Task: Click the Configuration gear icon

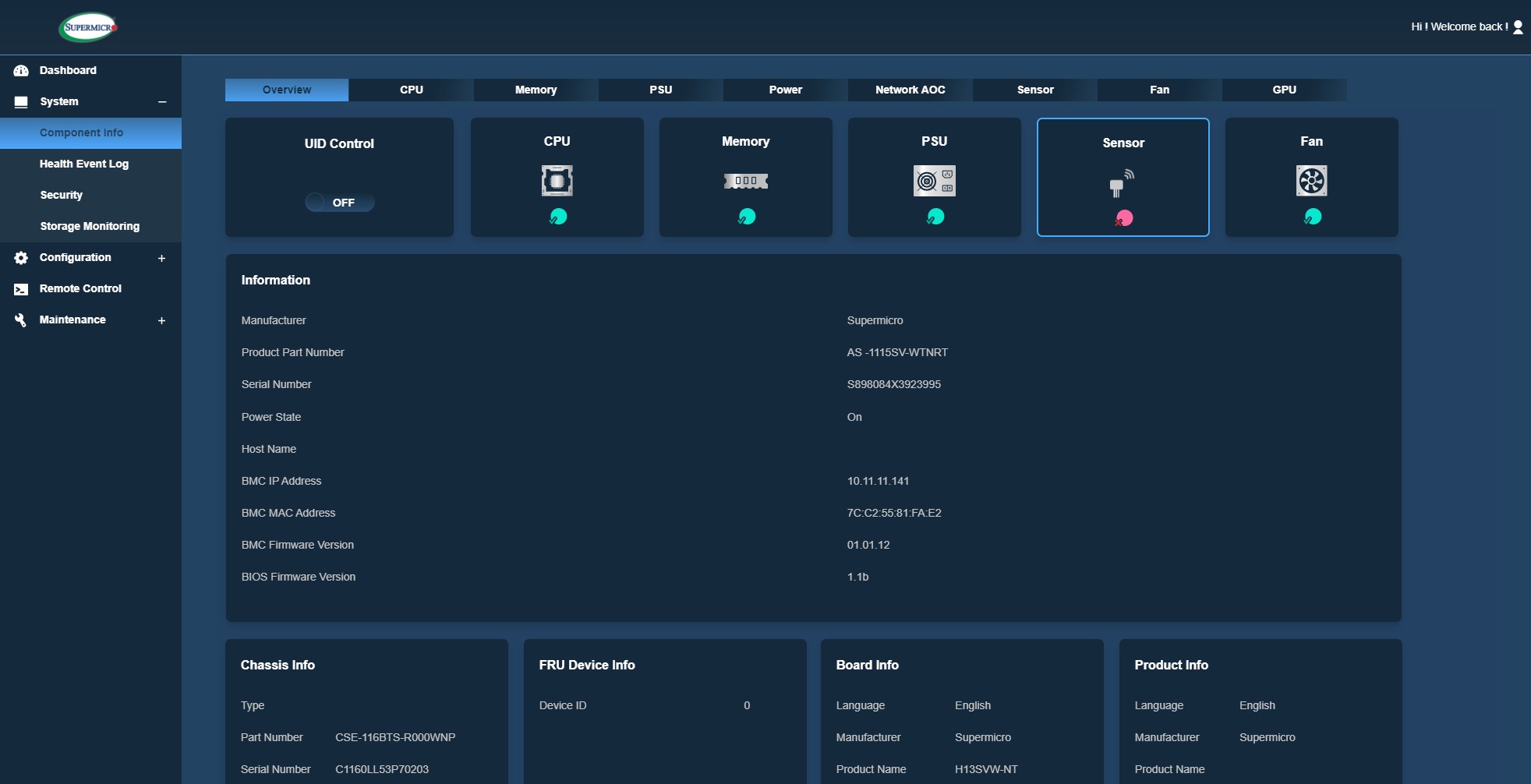Action: tap(21, 257)
